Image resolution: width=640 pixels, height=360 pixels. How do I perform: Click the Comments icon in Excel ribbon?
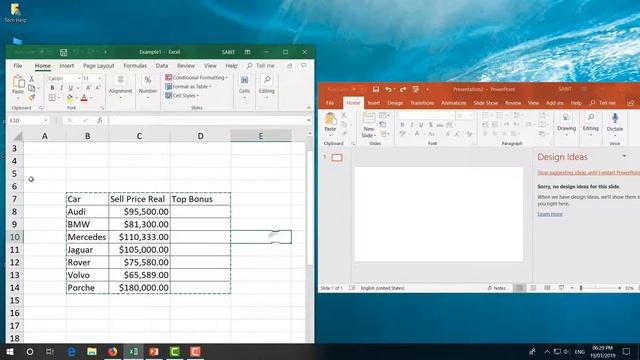304,66
